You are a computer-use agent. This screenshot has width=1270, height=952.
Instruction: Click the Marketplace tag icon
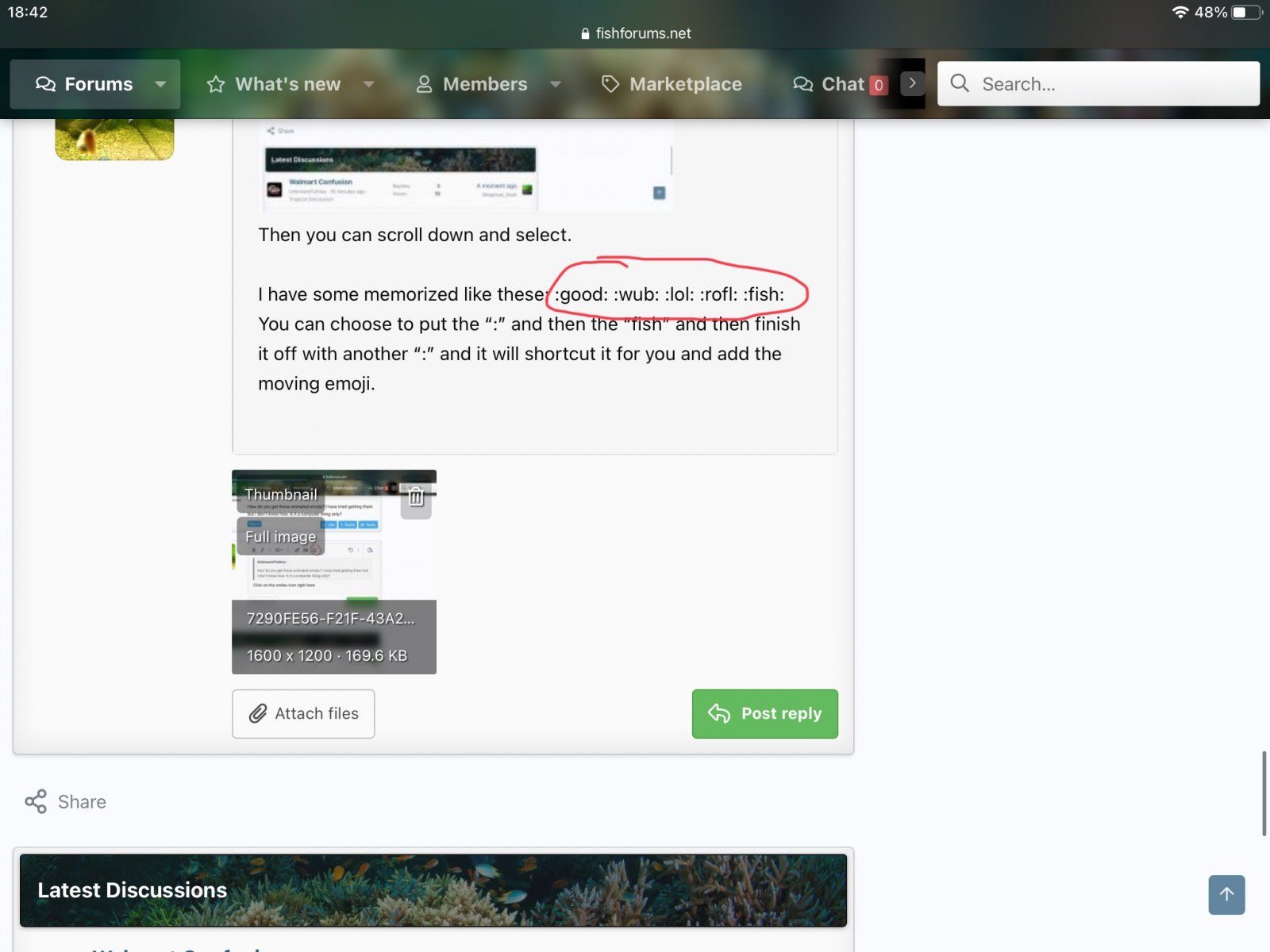(x=610, y=84)
